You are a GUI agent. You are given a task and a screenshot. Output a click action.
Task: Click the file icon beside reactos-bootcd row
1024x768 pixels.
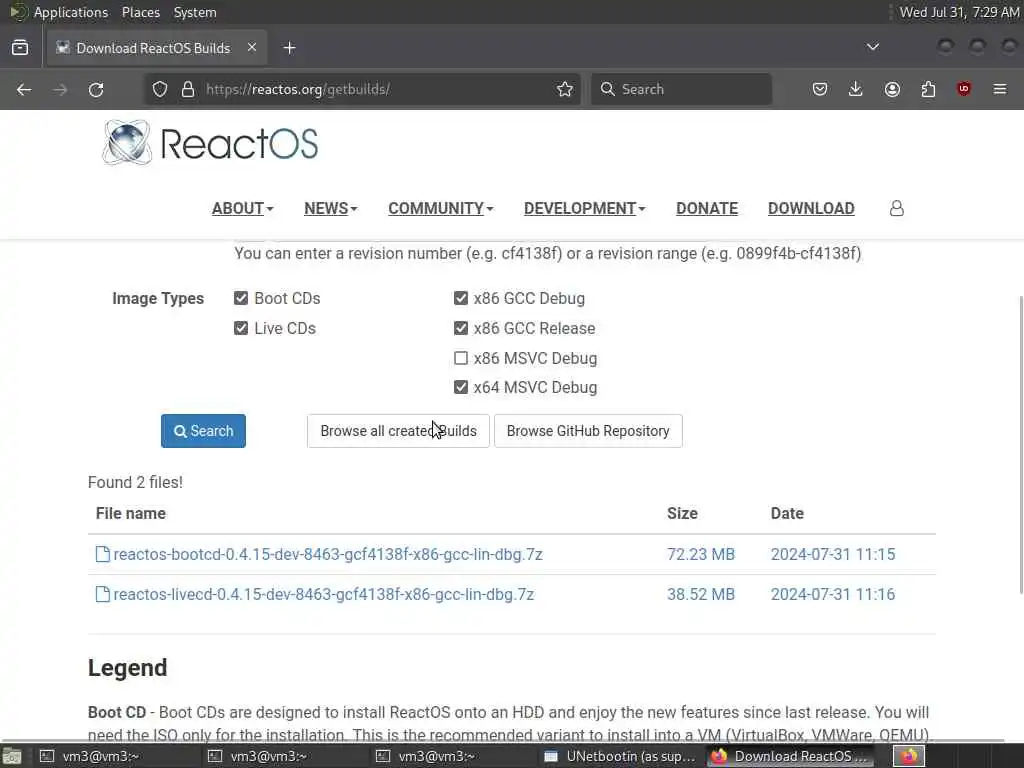coord(103,554)
